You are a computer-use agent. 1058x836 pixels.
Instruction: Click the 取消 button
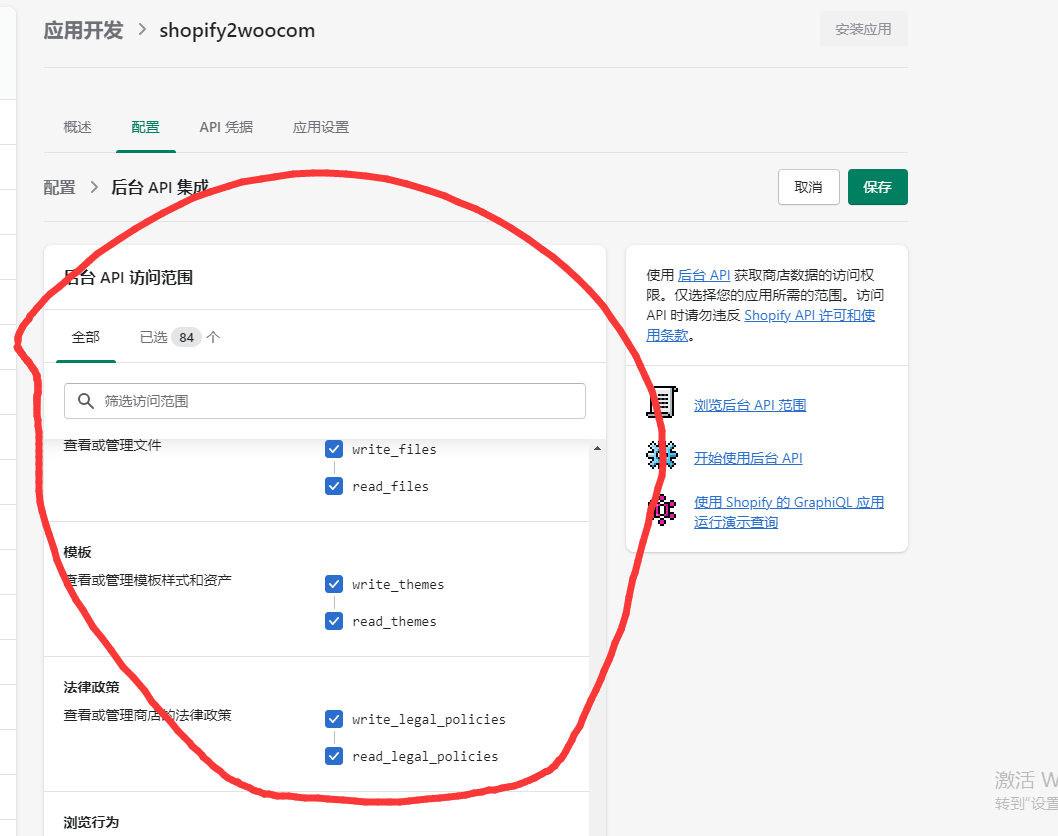[808, 187]
